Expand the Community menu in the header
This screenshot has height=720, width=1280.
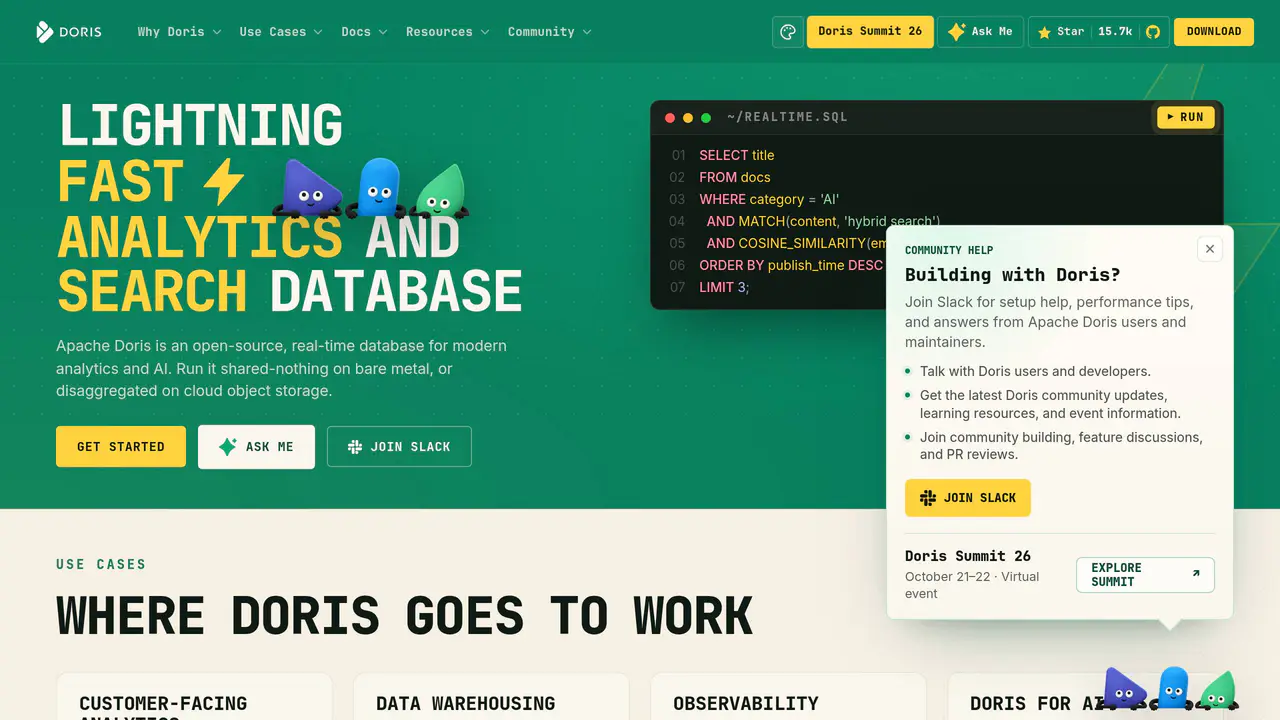(550, 32)
